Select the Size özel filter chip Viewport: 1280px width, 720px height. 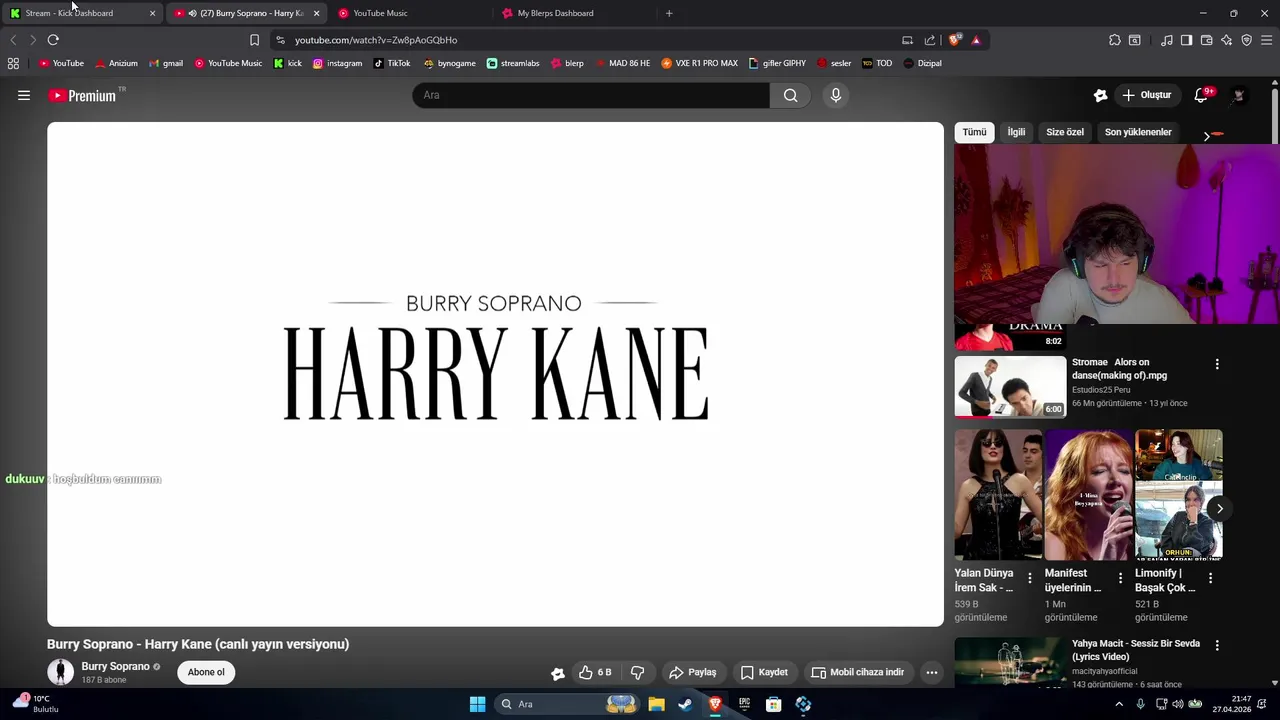(x=1065, y=132)
